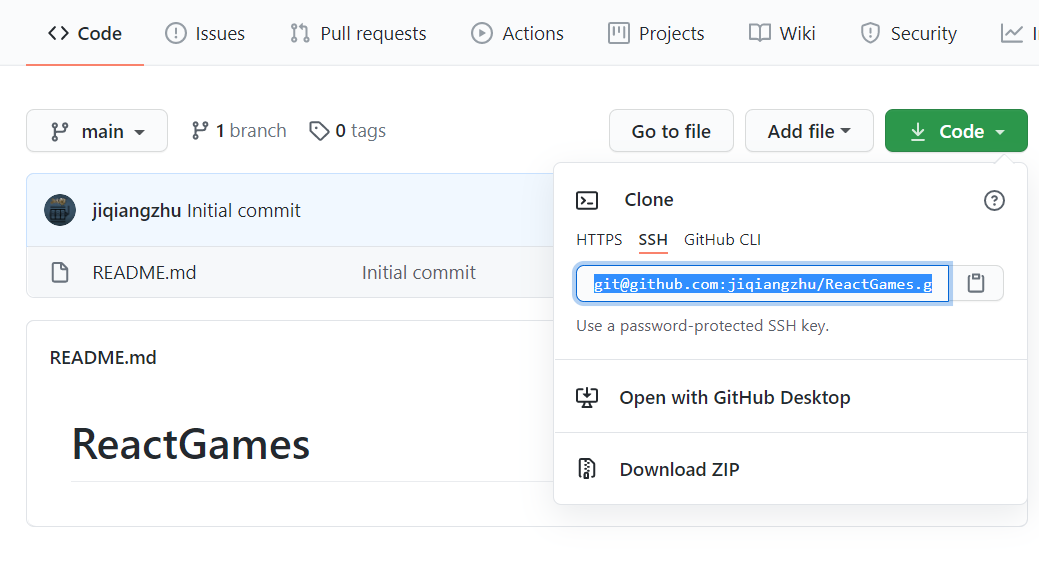The width and height of the screenshot is (1039, 574).
Task: Click the ReactGames heading
Action: point(191,444)
